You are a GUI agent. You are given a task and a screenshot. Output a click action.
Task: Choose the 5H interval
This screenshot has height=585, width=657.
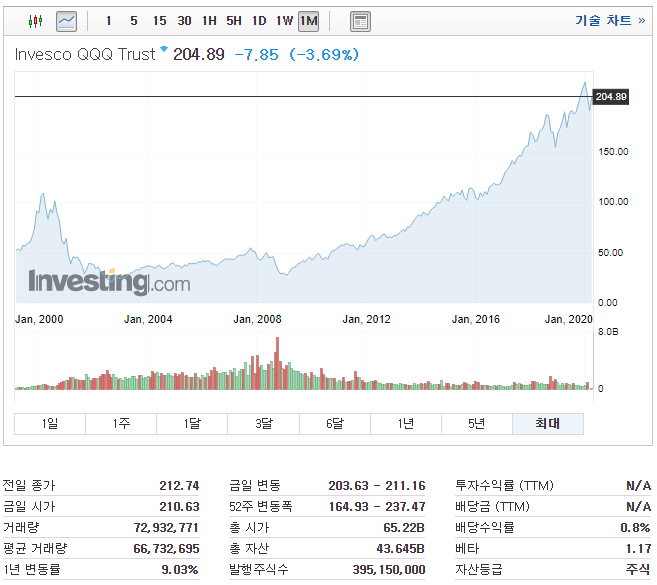click(x=234, y=21)
